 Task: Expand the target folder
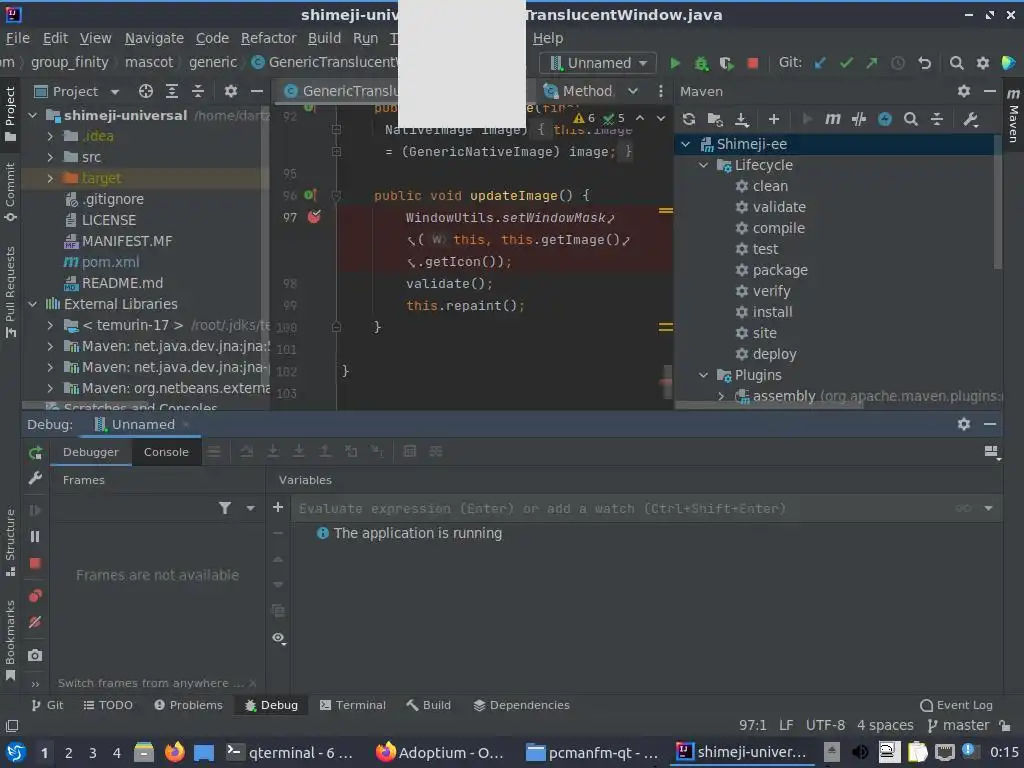[50, 178]
